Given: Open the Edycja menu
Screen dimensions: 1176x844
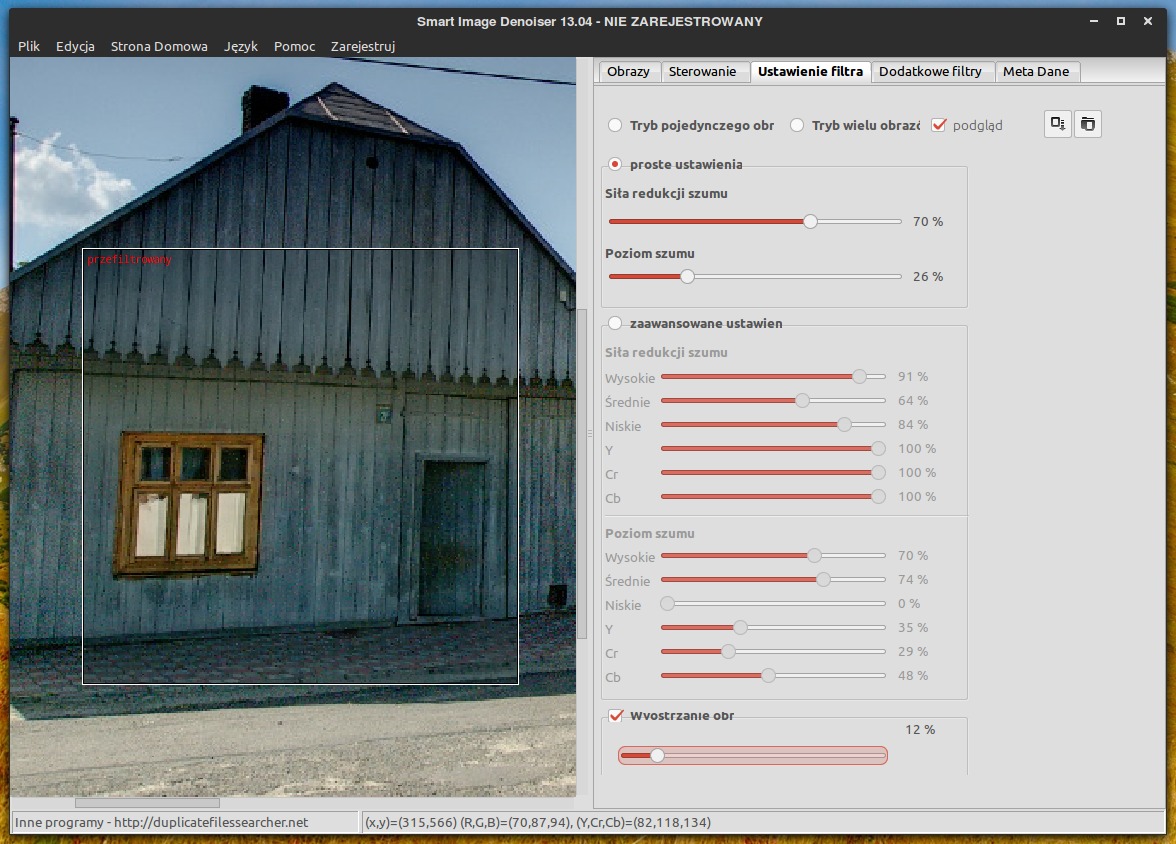Looking at the screenshot, I should pos(75,46).
